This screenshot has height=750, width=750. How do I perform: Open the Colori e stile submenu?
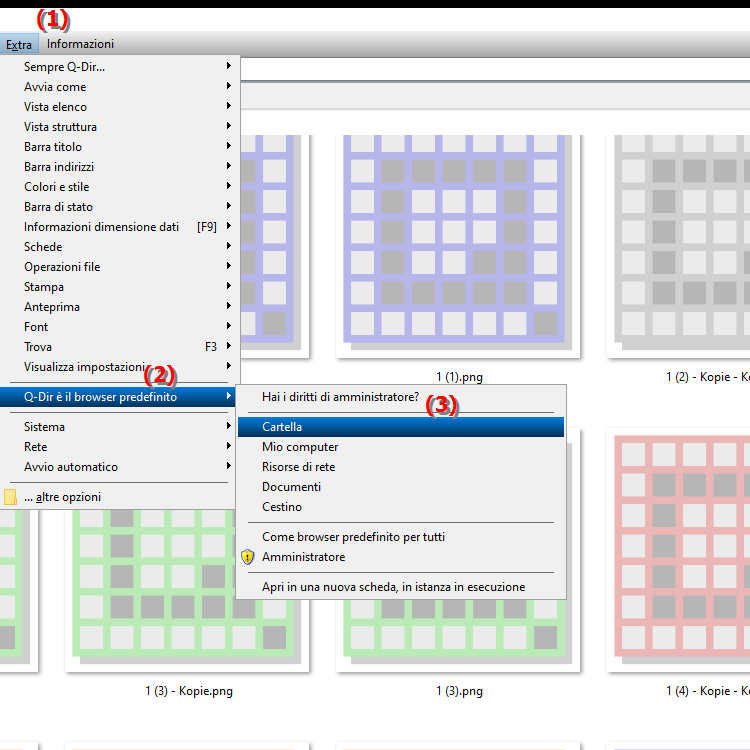[x=118, y=187]
